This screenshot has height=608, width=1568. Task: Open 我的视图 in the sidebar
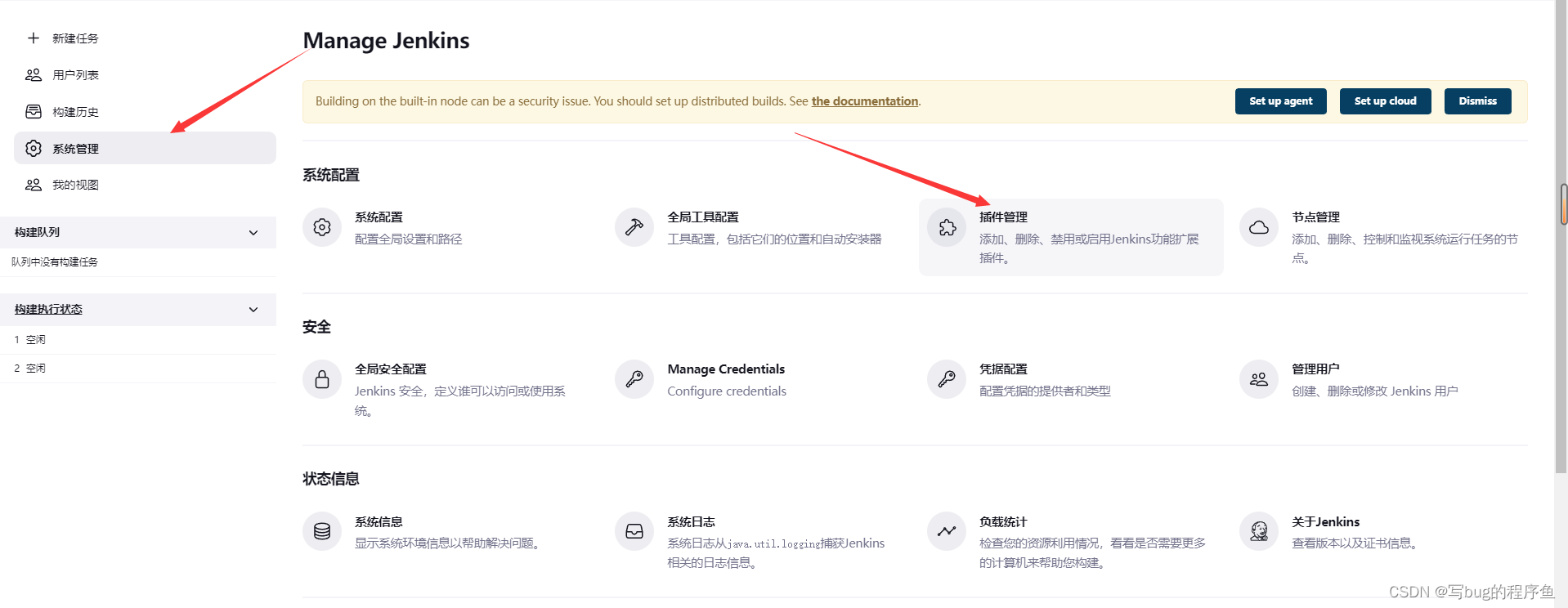[75, 185]
